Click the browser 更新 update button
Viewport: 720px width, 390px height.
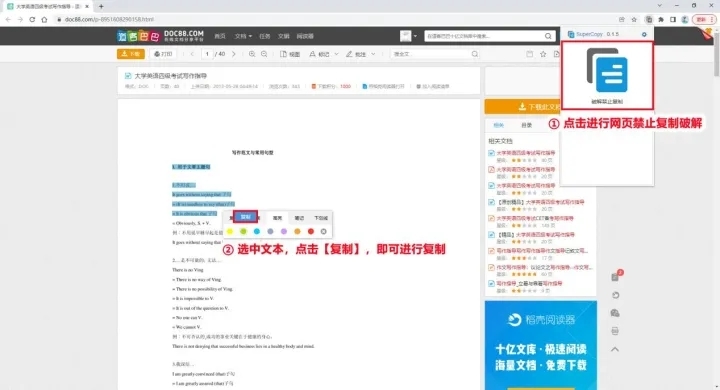pyautogui.click(x=703, y=19)
